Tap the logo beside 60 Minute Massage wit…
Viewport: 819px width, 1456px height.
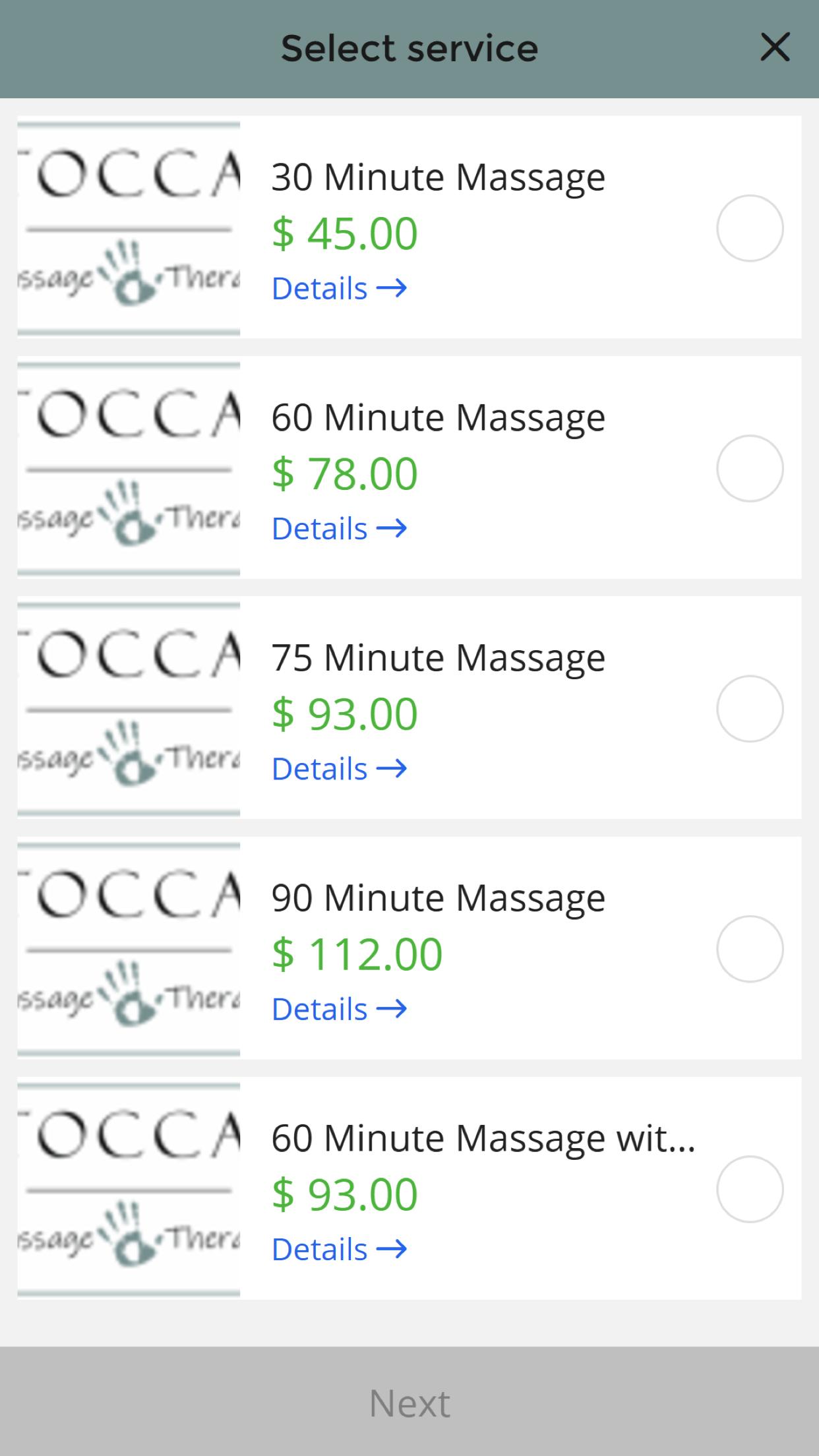tap(129, 1189)
